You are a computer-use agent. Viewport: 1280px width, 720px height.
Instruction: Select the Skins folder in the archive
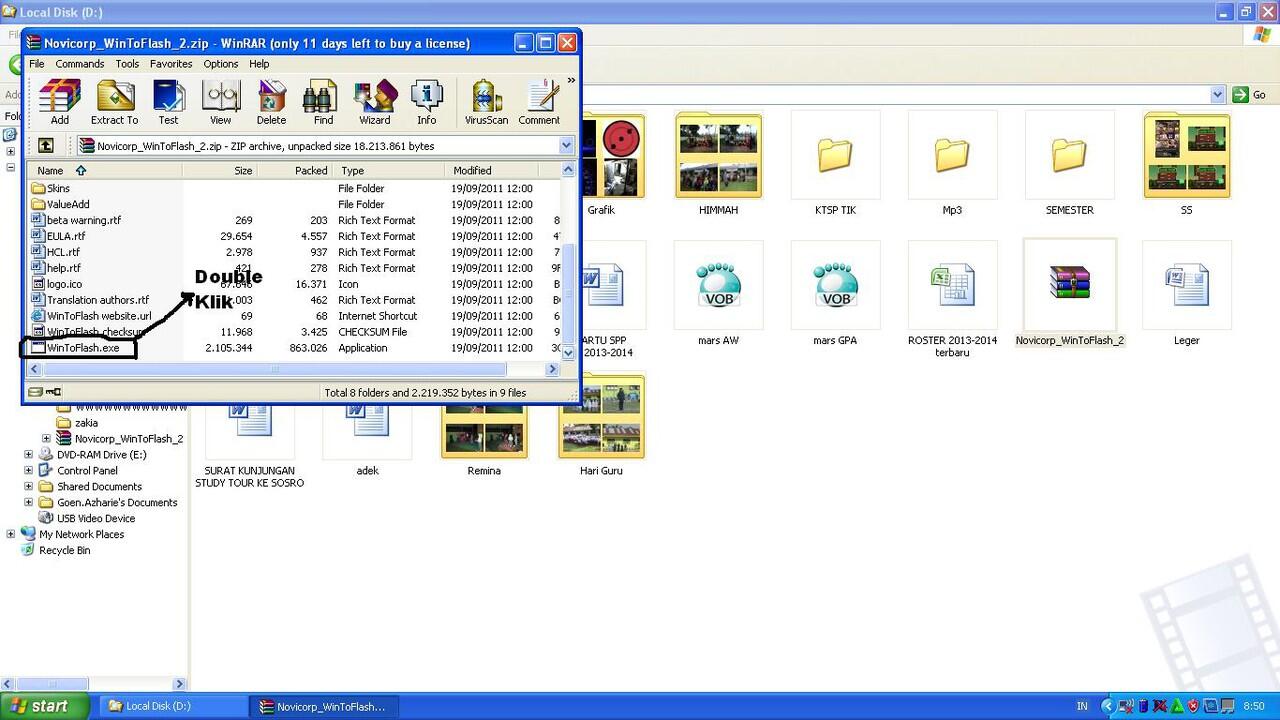(x=50, y=188)
